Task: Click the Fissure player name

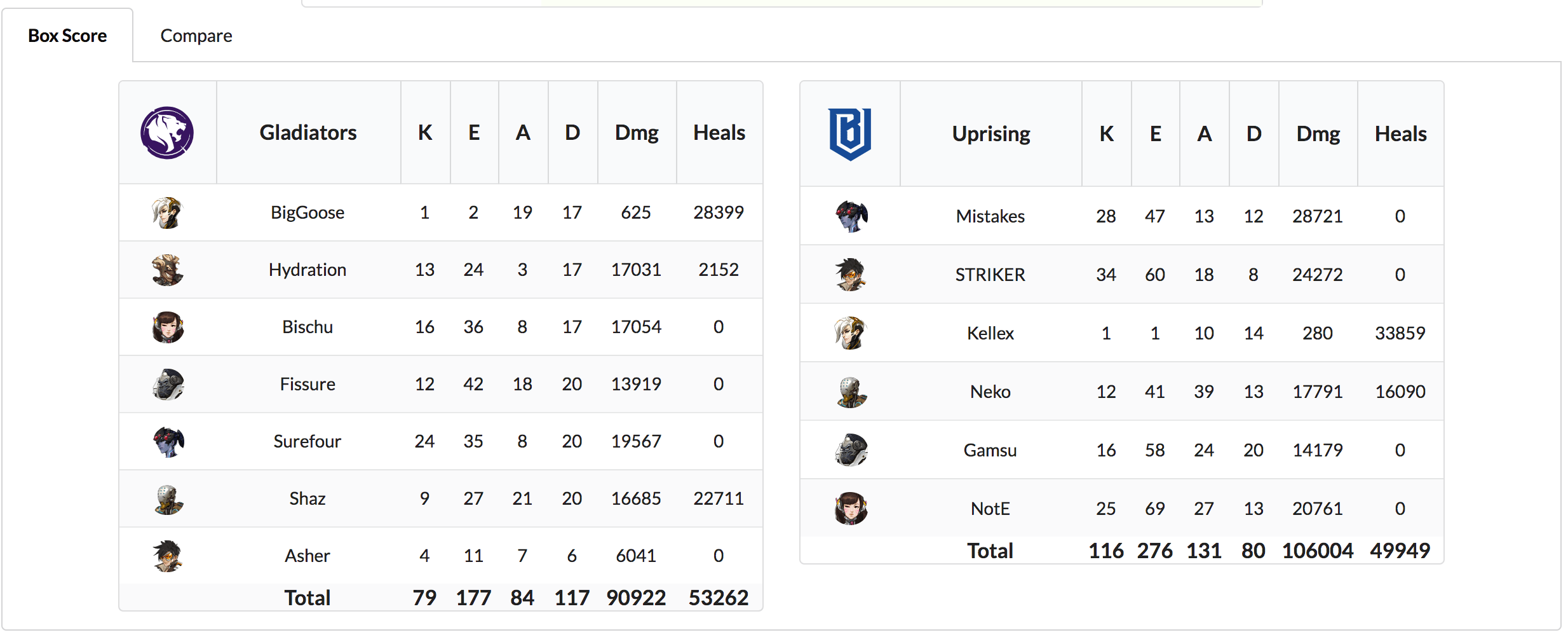Action: 308,384
